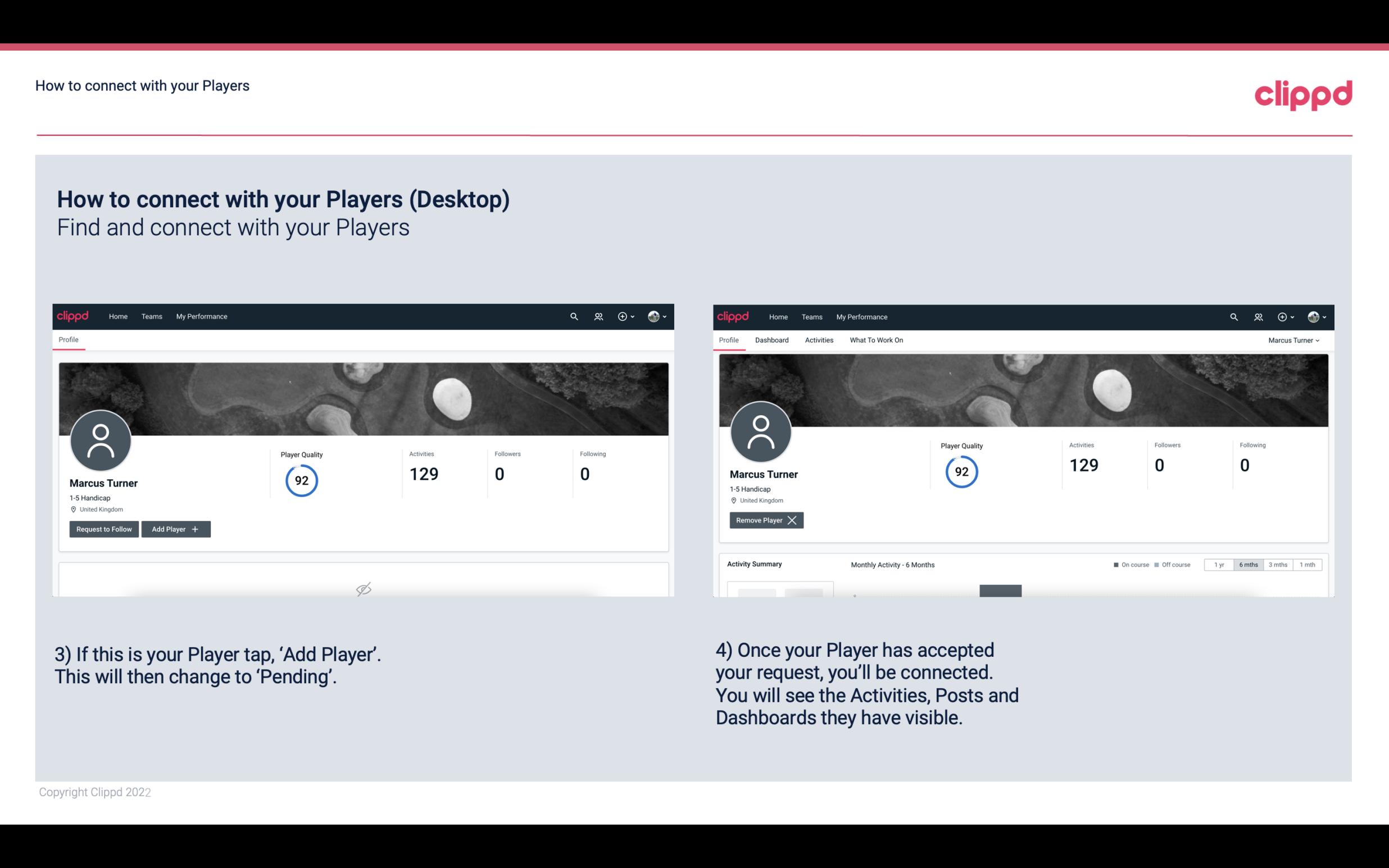Viewport: 1389px width, 868px height.
Task: Click the 'Activities' tab on right panel
Action: (819, 340)
